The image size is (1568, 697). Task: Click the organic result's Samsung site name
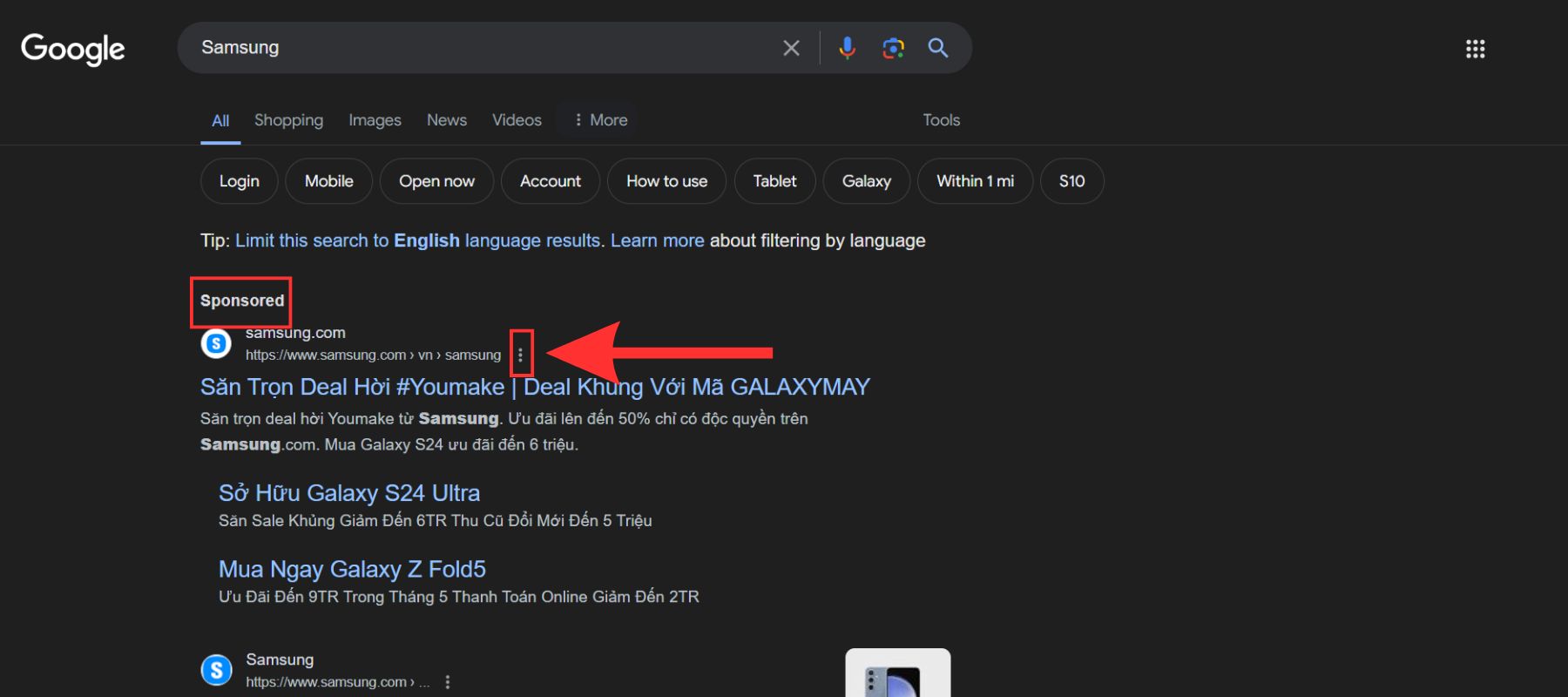[x=280, y=660]
